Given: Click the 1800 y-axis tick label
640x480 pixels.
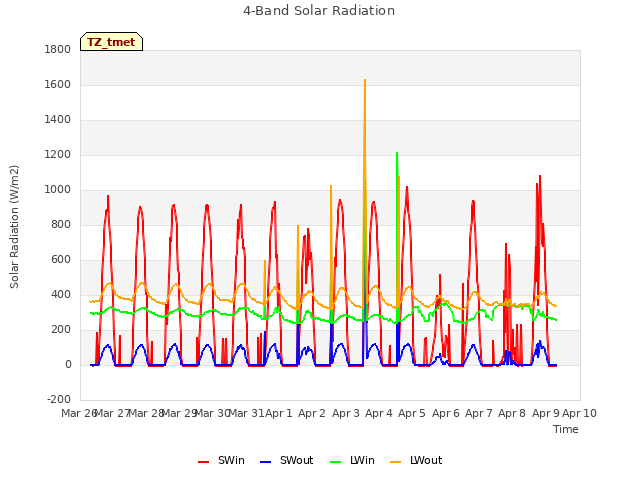Looking at the screenshot, I should [x=58, y=49].
